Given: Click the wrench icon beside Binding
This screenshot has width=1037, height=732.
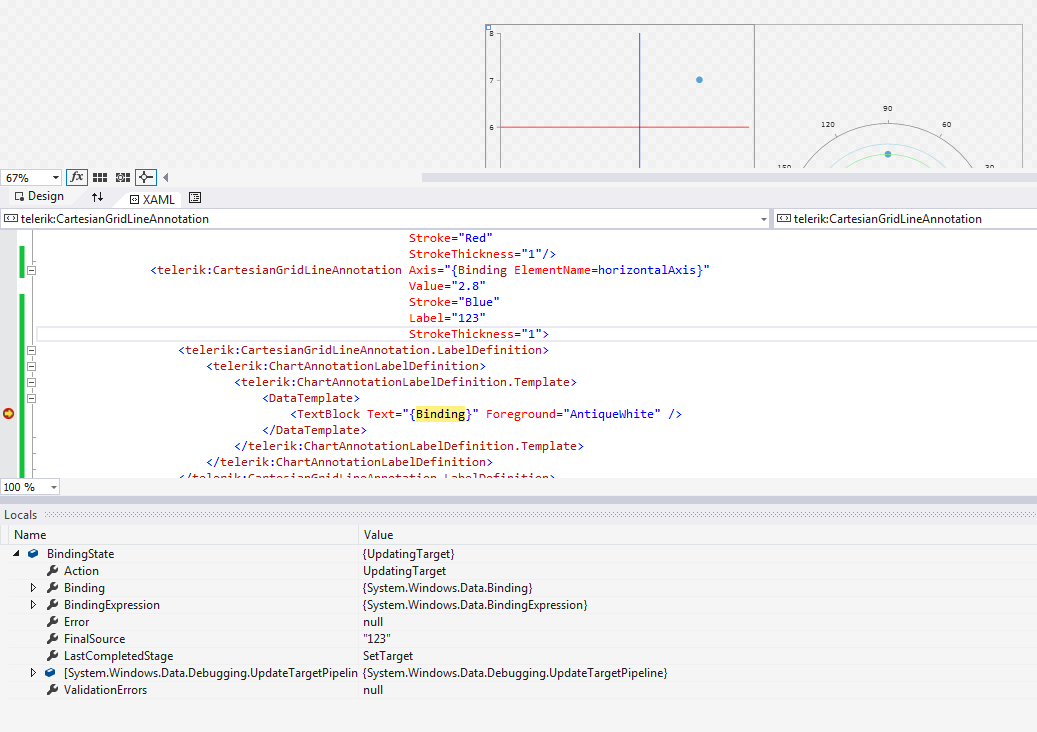Looking at the screenshot, I should [52, 588].
